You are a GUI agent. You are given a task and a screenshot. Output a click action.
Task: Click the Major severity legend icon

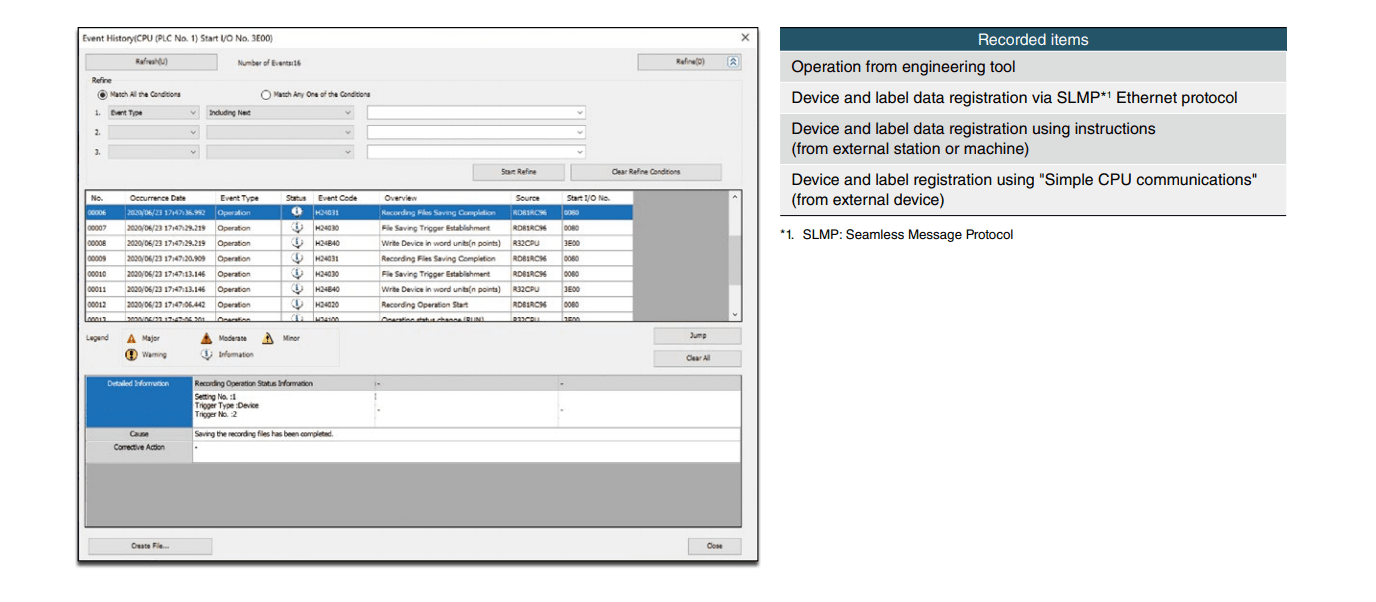tap(131, 339)
